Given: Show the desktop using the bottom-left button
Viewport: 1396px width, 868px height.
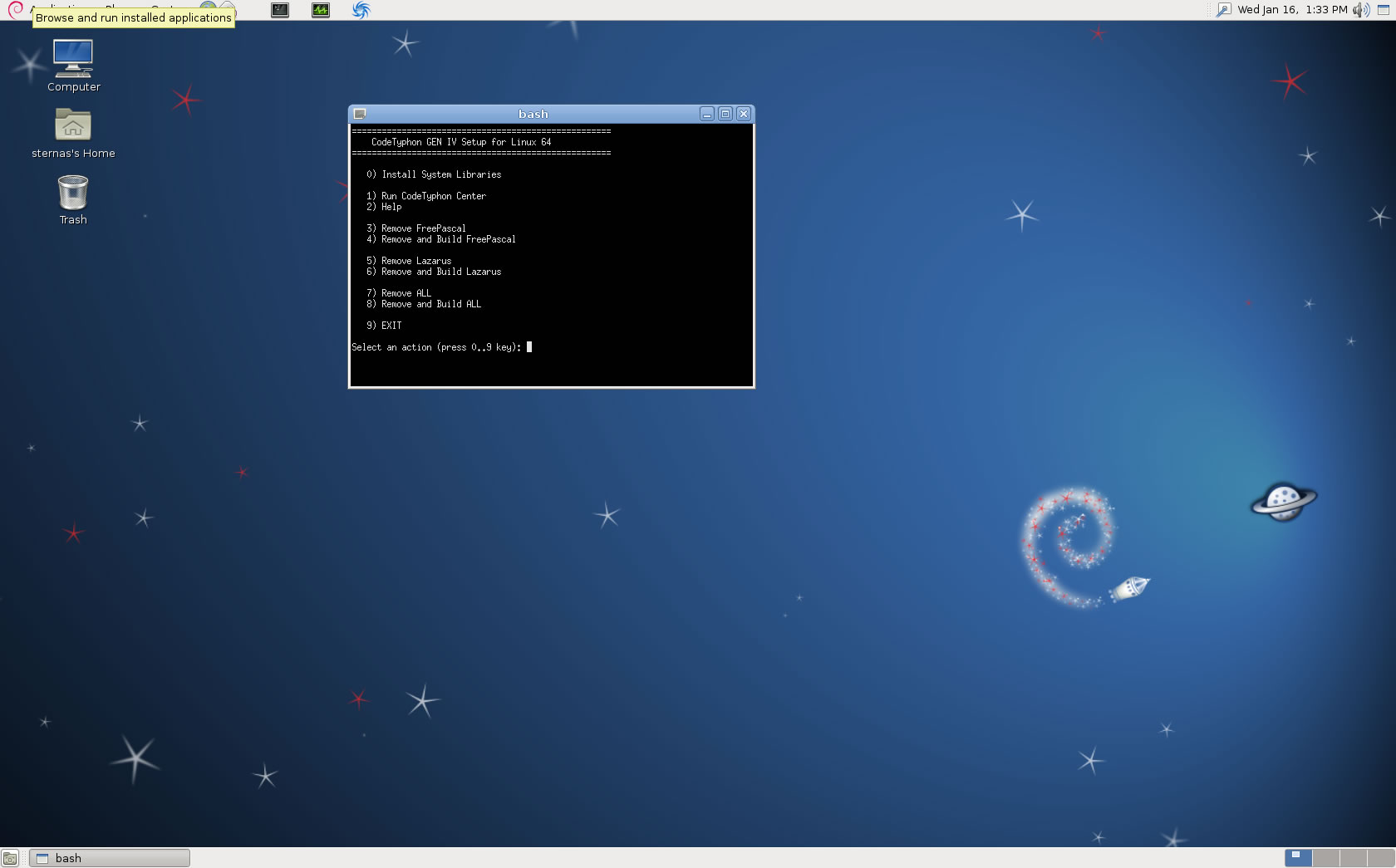Looking at the screenshot, I should pyautogui.click(x=10, y=858).
